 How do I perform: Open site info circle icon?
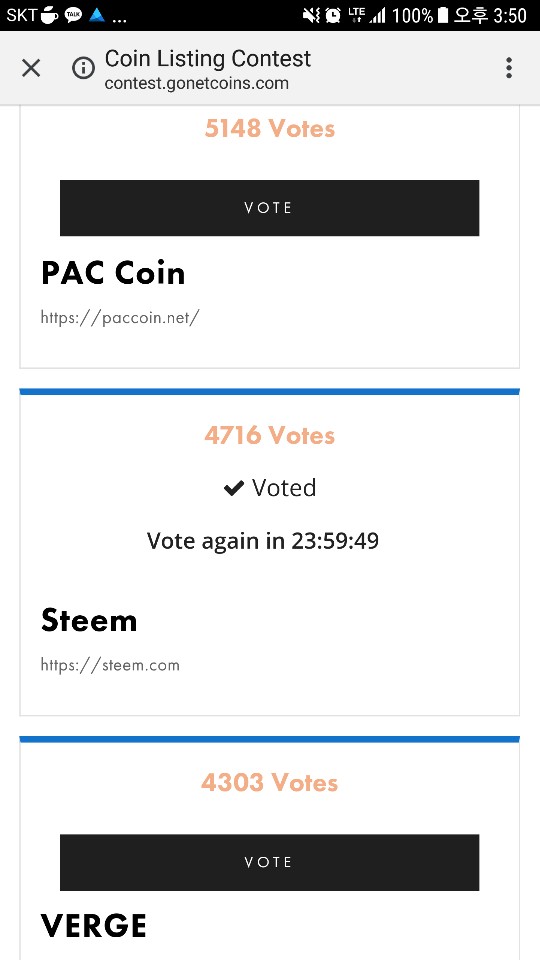83,68
